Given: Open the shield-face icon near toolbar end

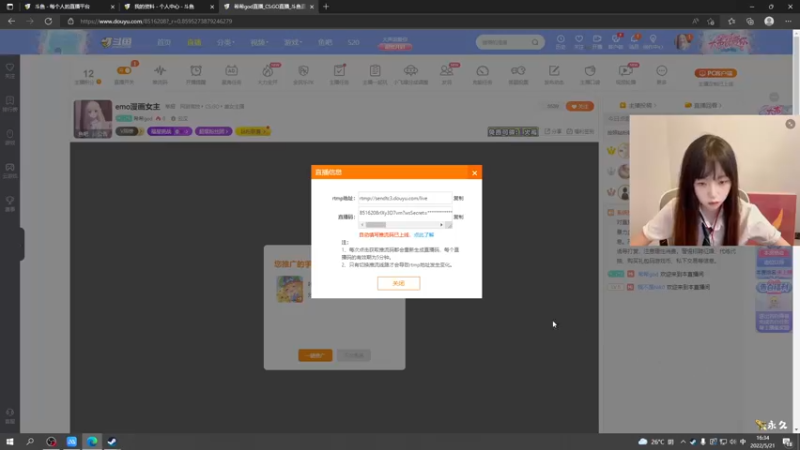Looking at the screenshot, I should pos(590,71).
